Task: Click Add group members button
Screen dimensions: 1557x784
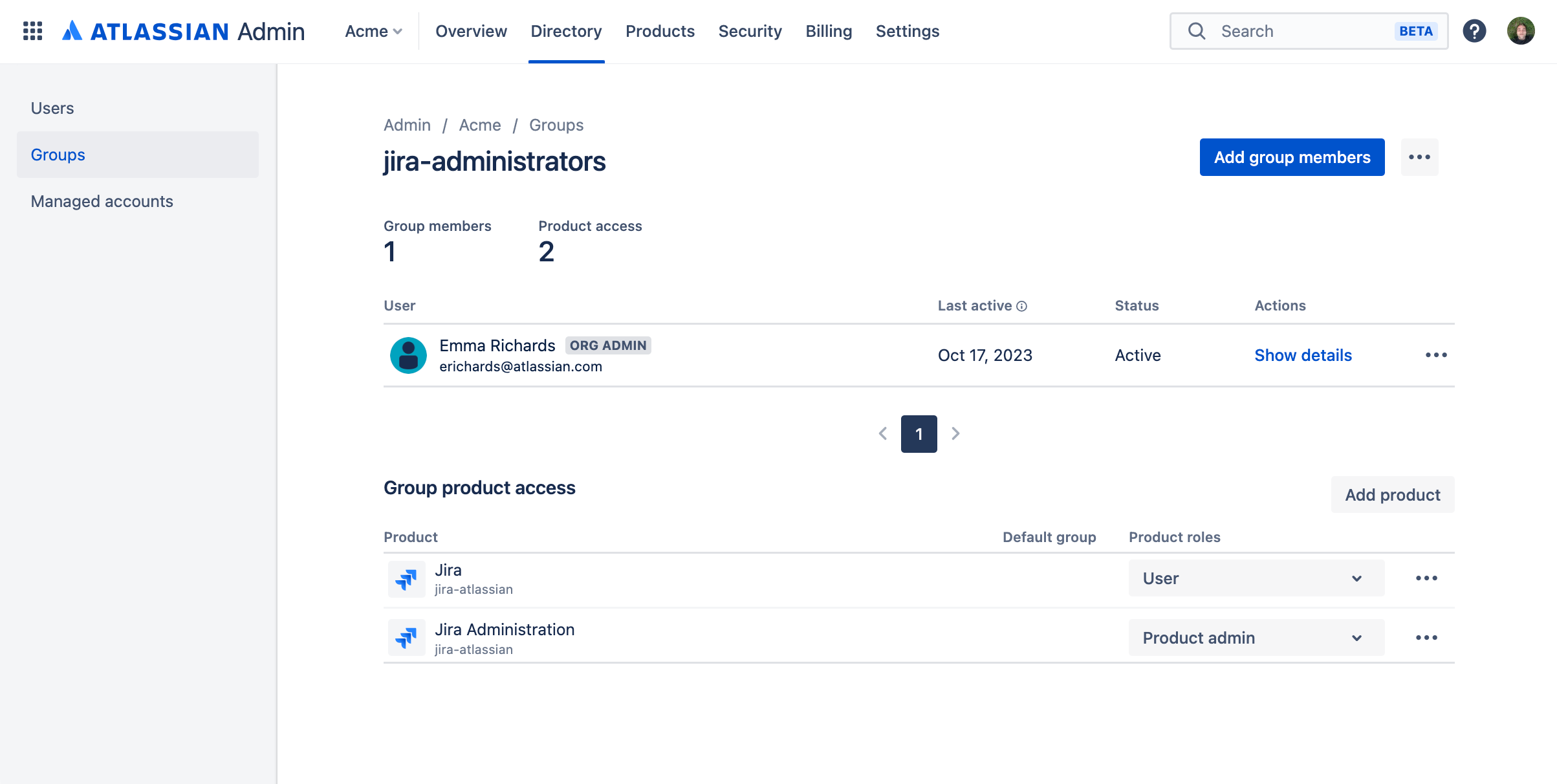Action: pos(1292,157)
